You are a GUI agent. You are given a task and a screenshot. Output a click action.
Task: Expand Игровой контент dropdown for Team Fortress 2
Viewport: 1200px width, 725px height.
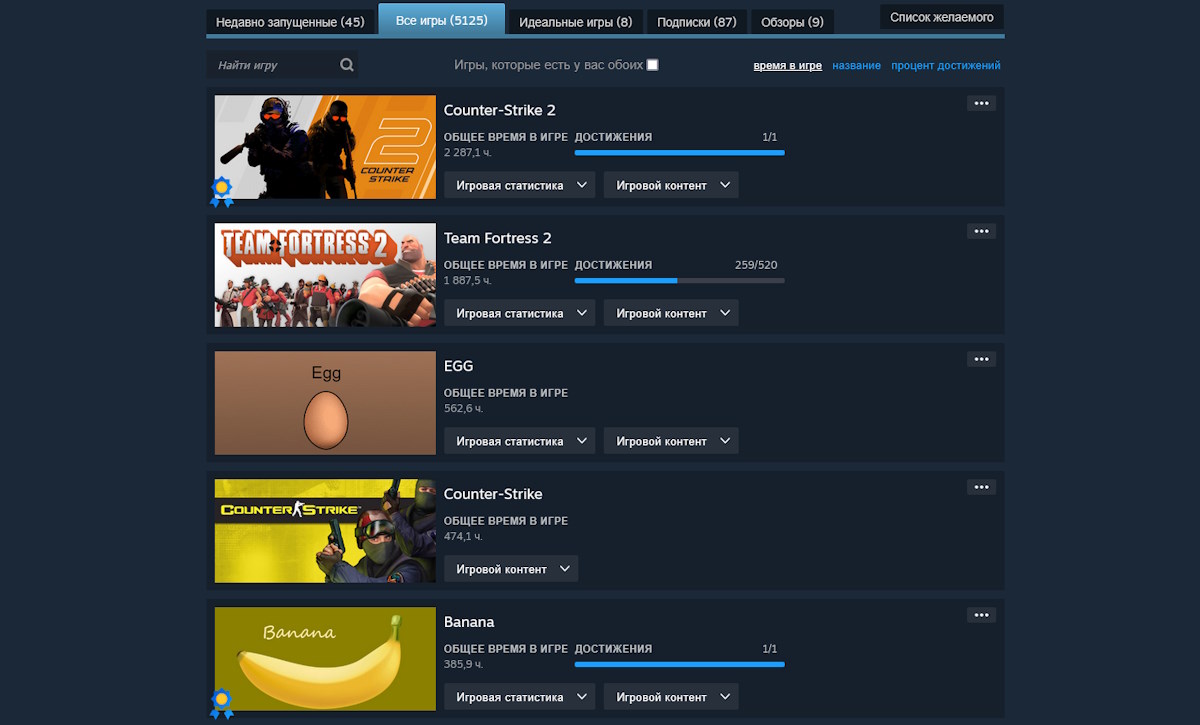pos(671,313)
